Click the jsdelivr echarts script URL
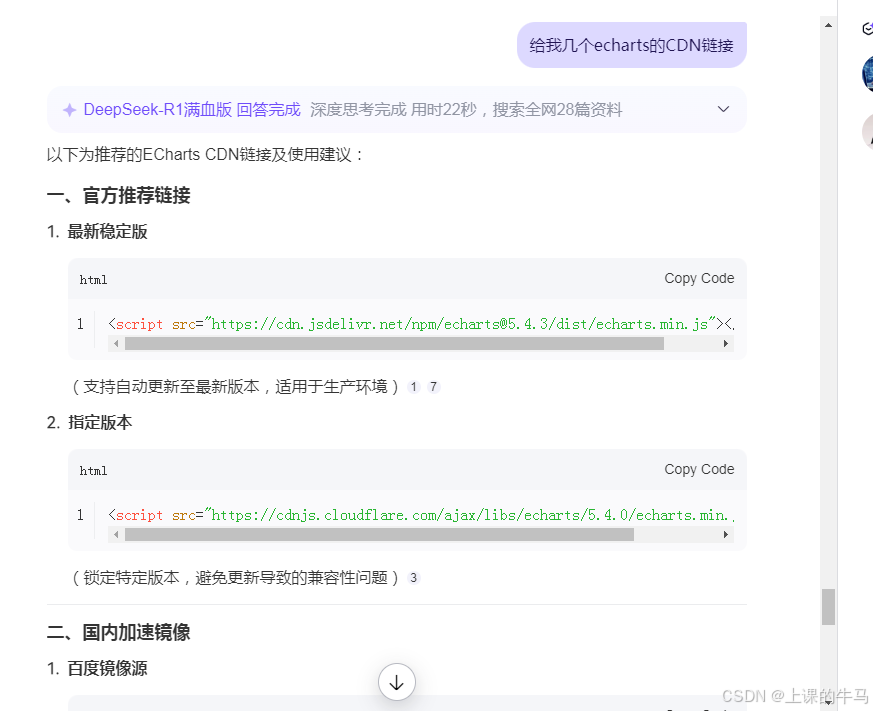873x711 pixels. pos(459,324)
